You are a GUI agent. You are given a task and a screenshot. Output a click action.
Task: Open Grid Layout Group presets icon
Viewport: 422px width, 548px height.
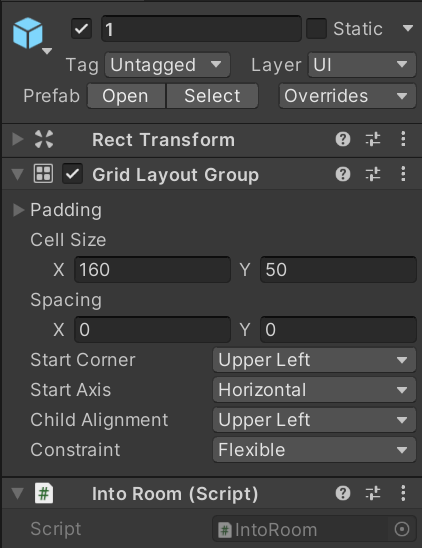pos(373,174)
